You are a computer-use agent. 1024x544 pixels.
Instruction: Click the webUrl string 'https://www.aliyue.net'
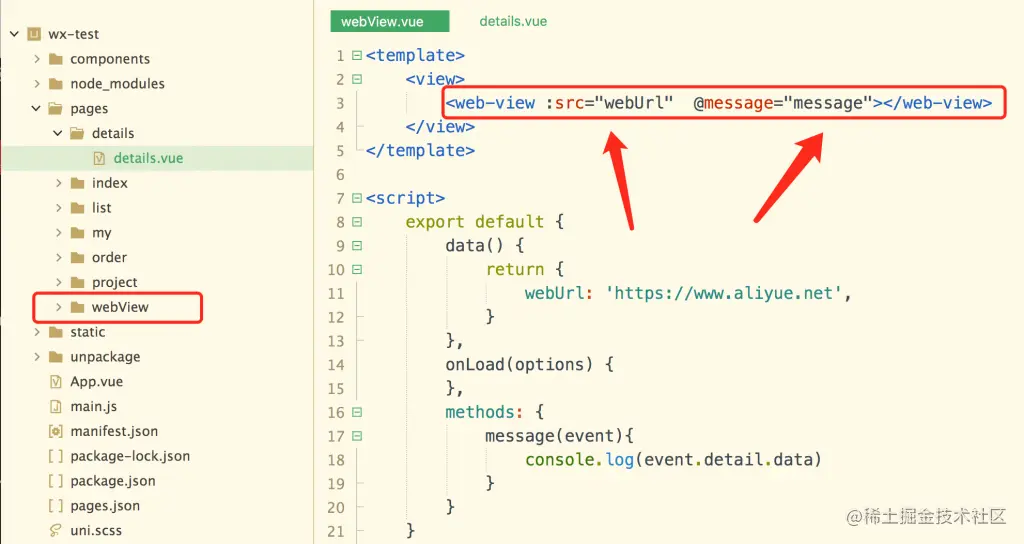tap(724, 293)
